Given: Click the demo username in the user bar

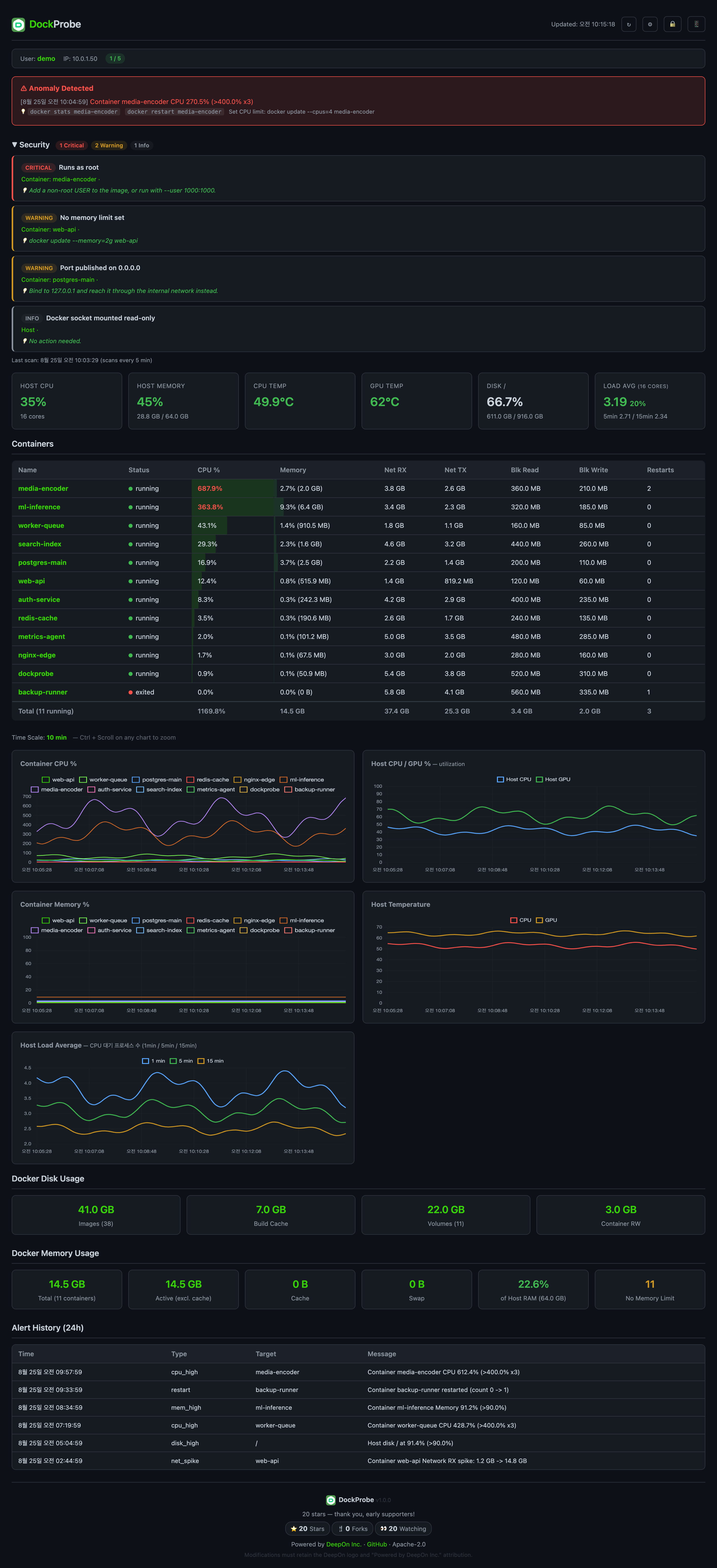Looking at the screenshot, I should point(46,59).
